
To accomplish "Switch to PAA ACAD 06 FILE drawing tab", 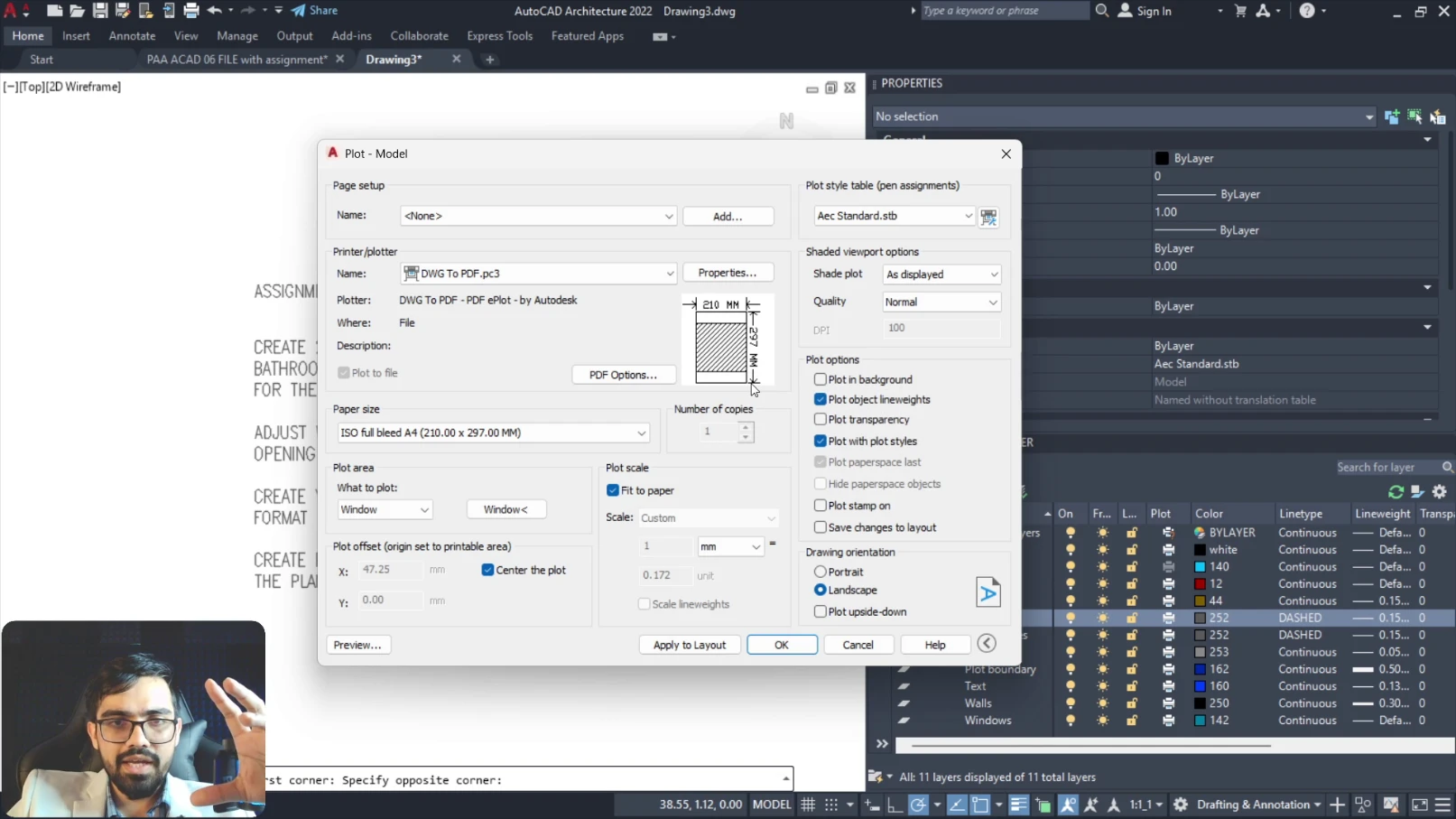I will [236, 60].
